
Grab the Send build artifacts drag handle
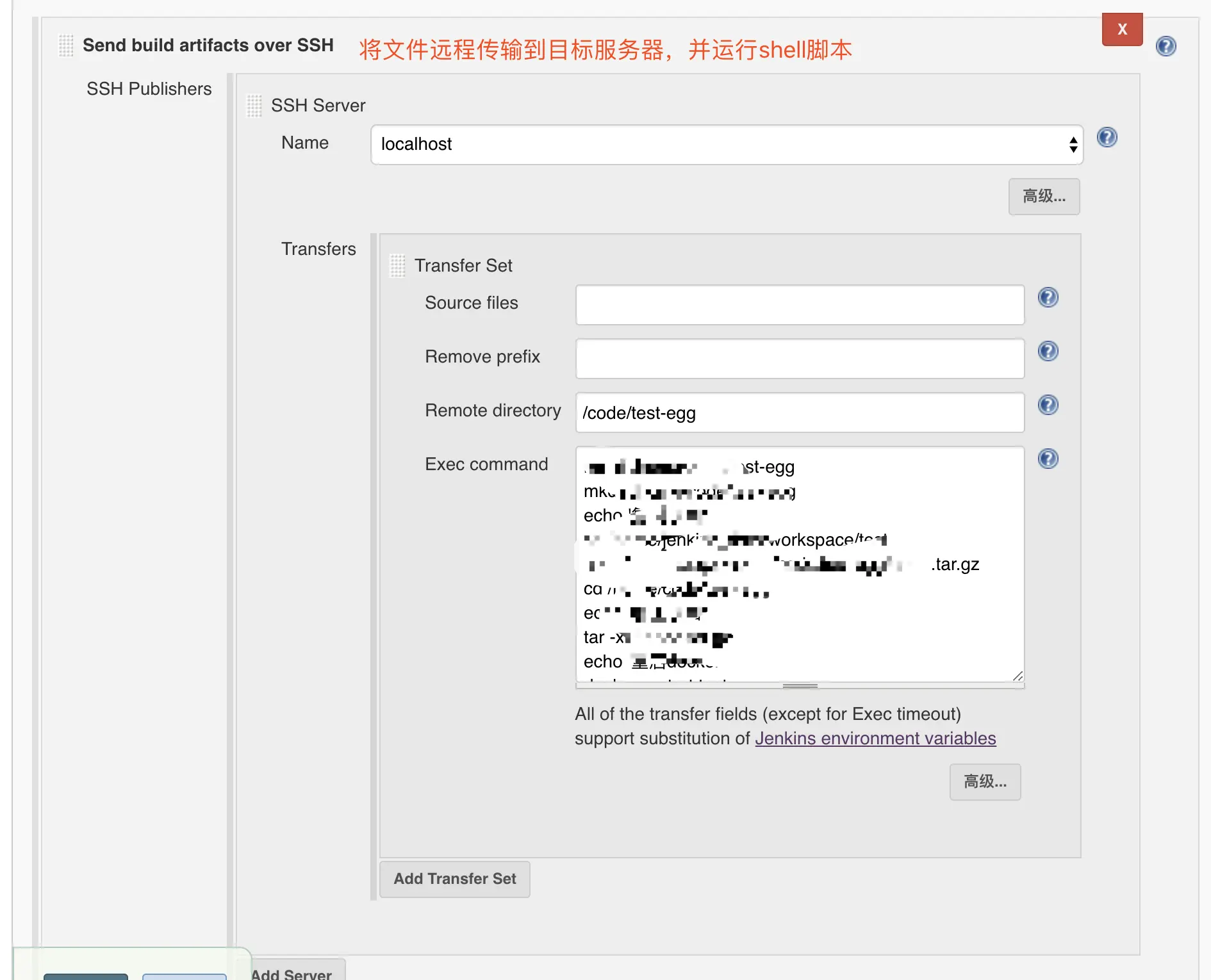coord(66,45)
